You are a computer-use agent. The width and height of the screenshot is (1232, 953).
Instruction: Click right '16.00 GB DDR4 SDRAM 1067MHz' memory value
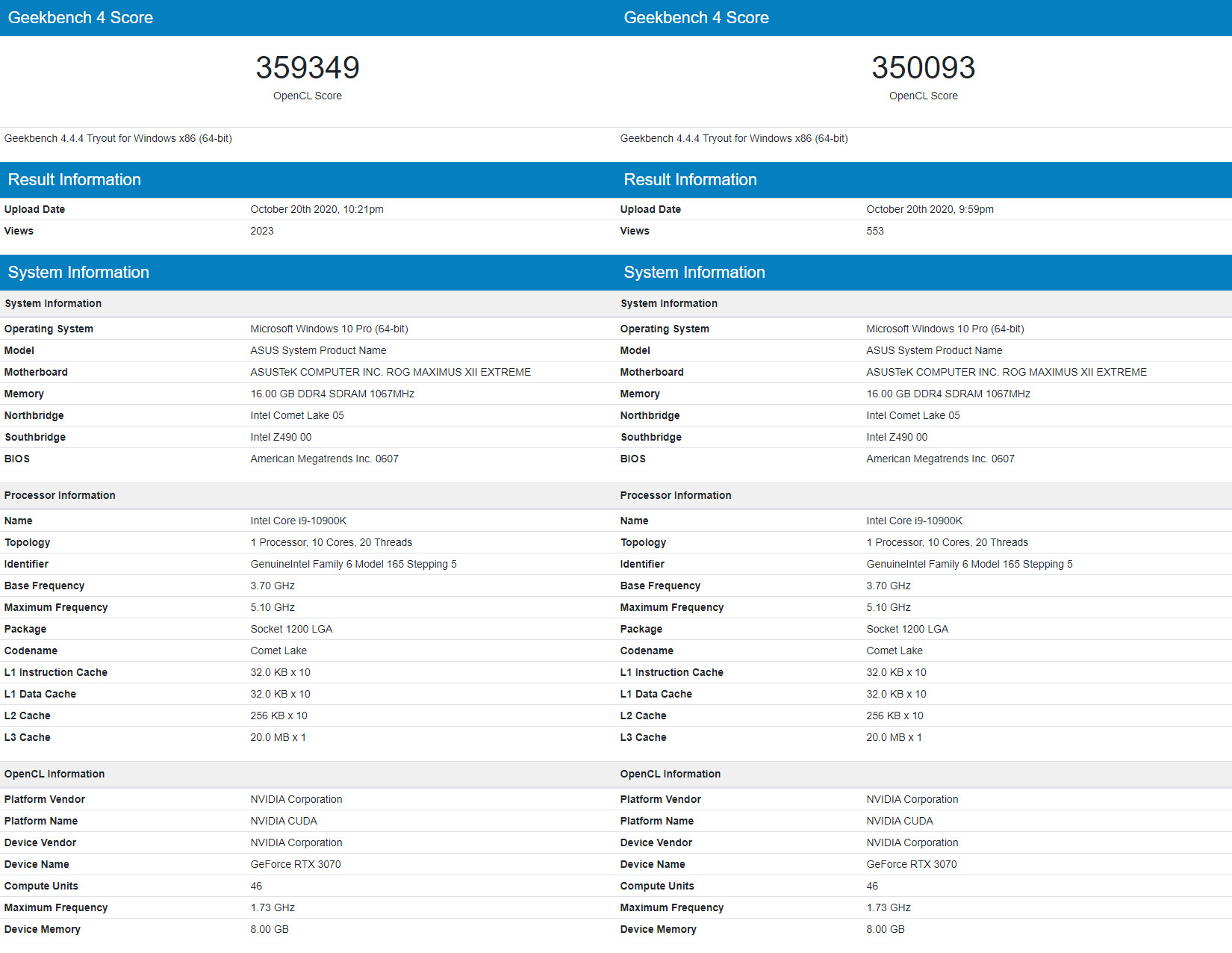pyautogui.click(x=948, y=394)
